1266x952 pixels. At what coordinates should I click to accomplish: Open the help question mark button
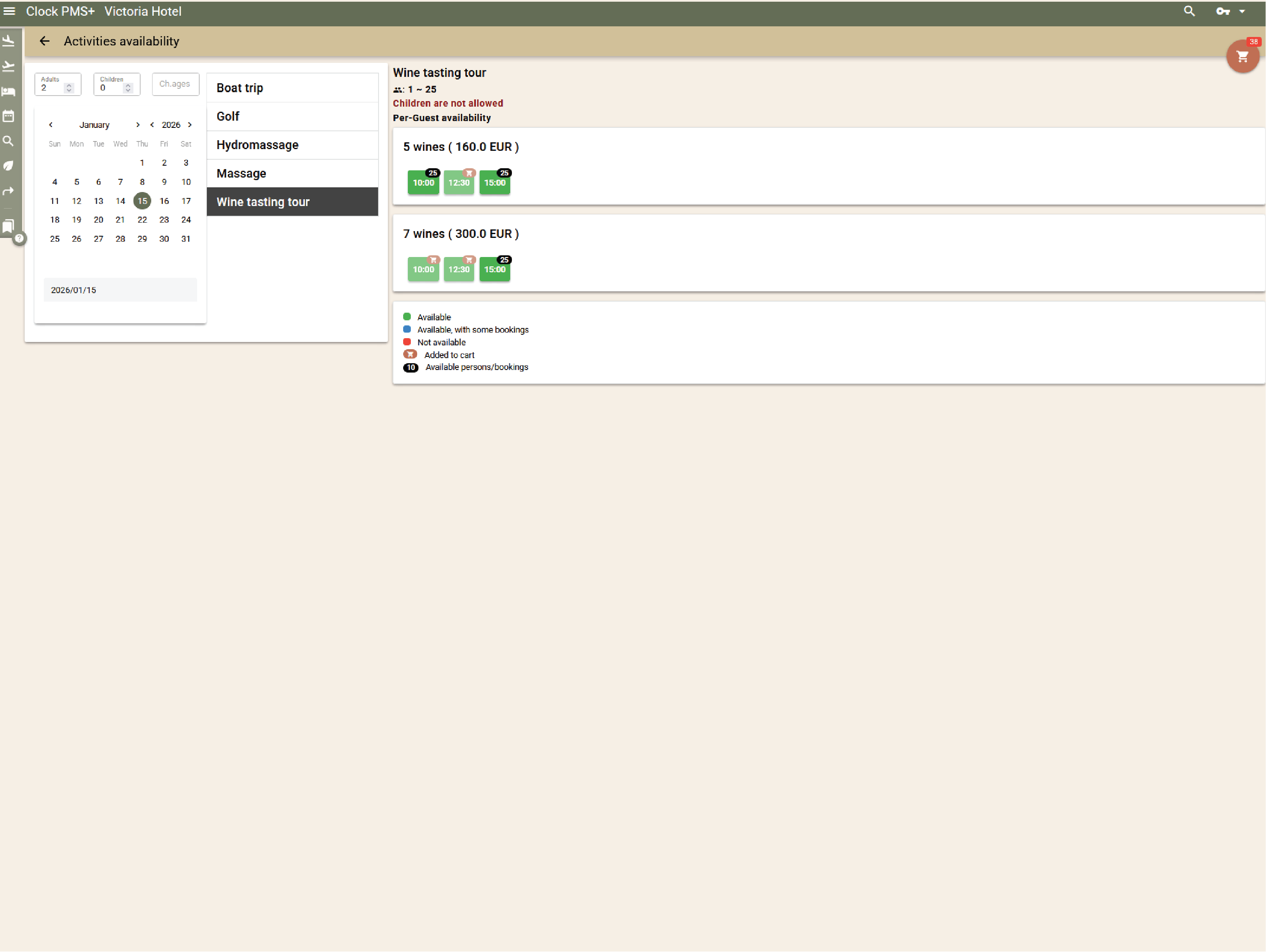point(20,238)
